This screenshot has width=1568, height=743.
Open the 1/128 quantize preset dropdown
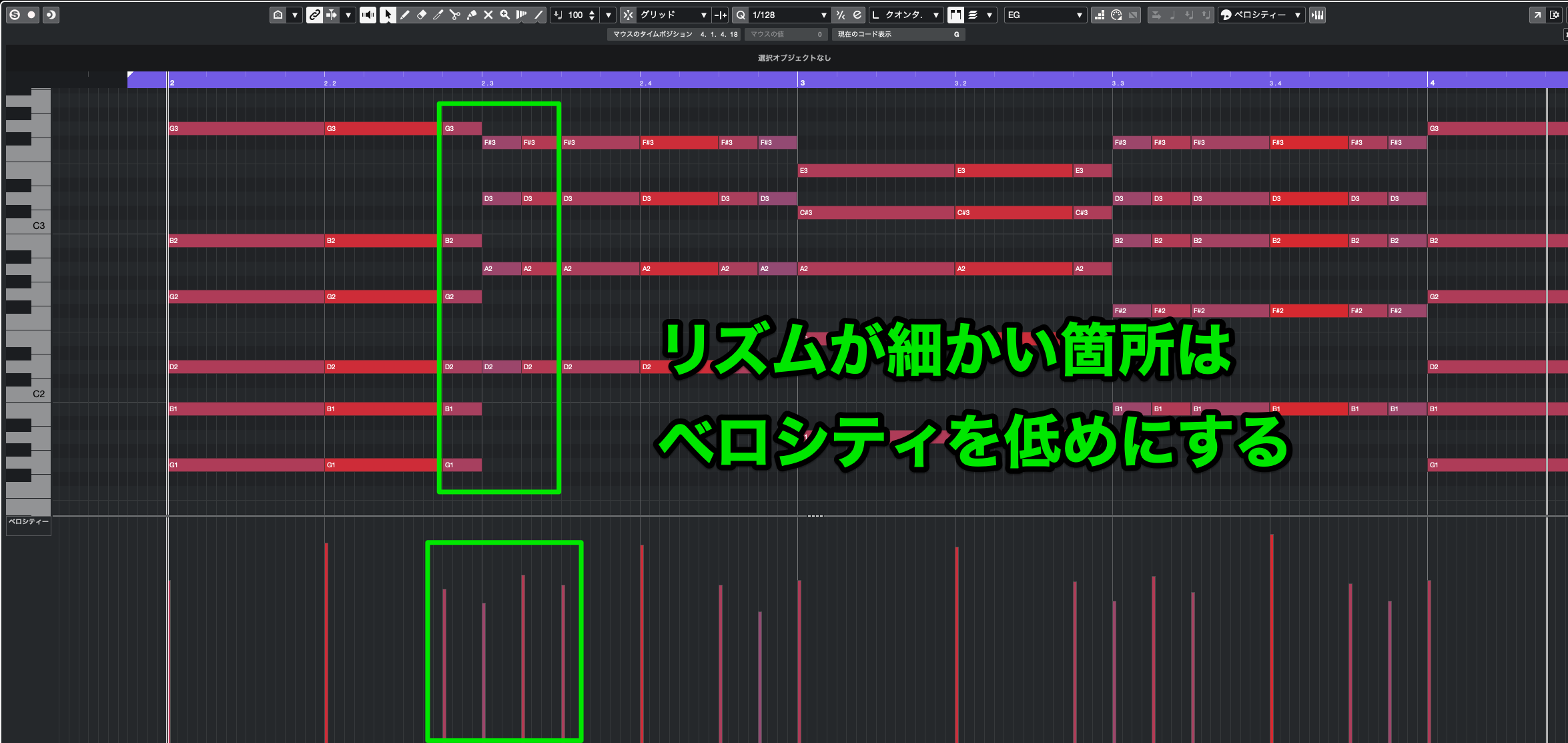coord(790,15)
